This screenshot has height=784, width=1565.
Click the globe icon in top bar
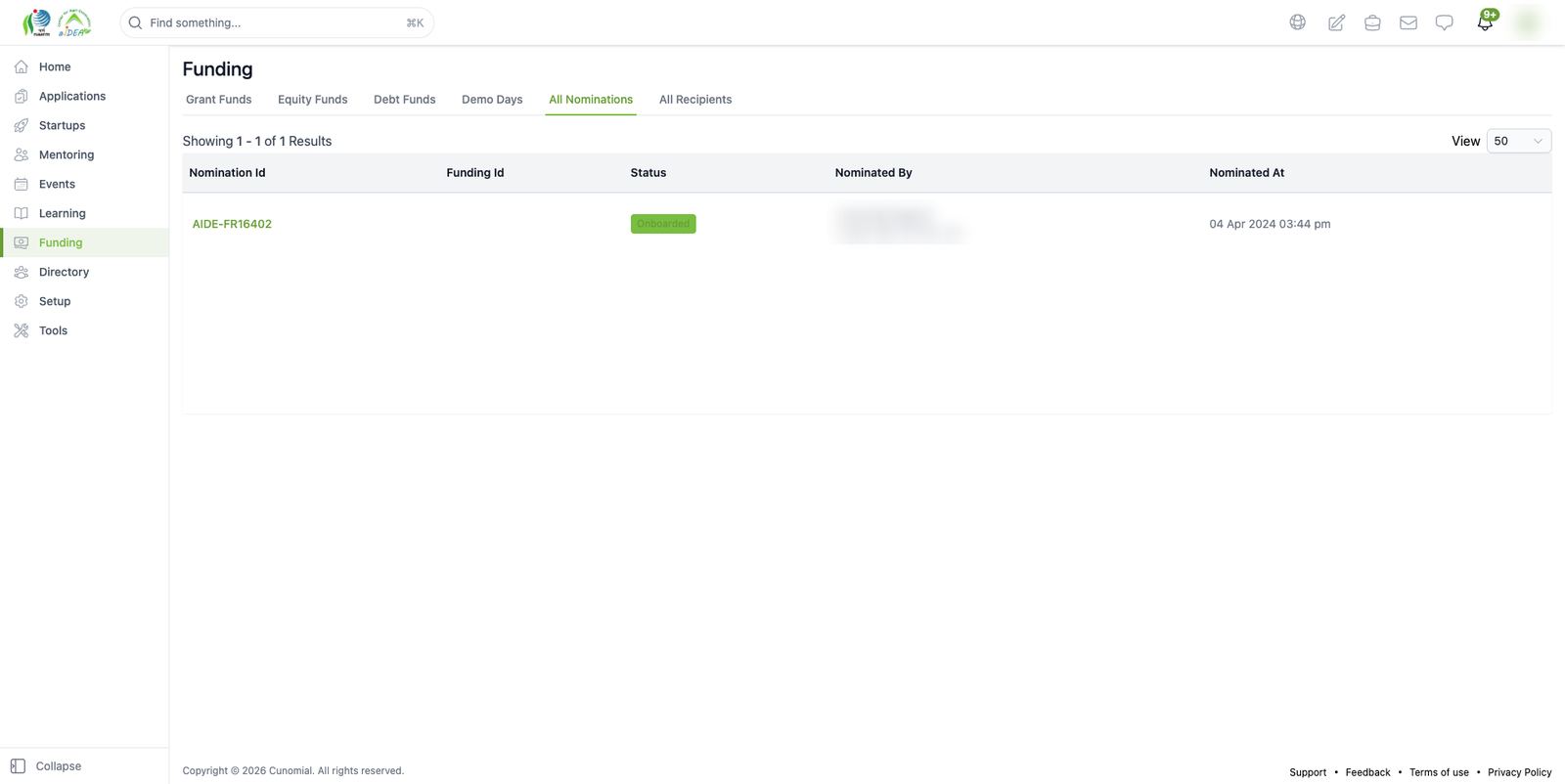[1297, 22]
